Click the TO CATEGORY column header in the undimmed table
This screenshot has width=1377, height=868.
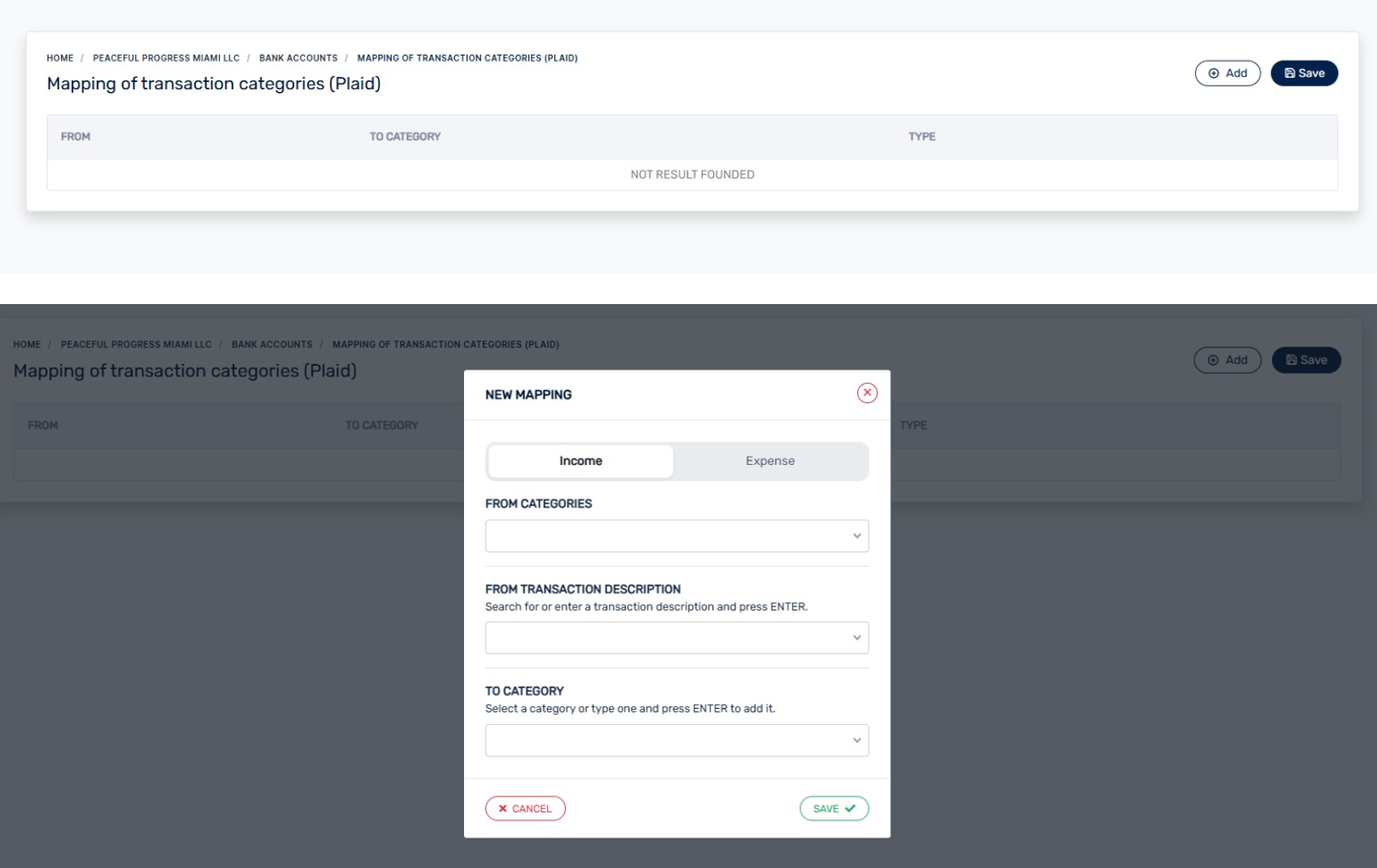pos(405,137)
